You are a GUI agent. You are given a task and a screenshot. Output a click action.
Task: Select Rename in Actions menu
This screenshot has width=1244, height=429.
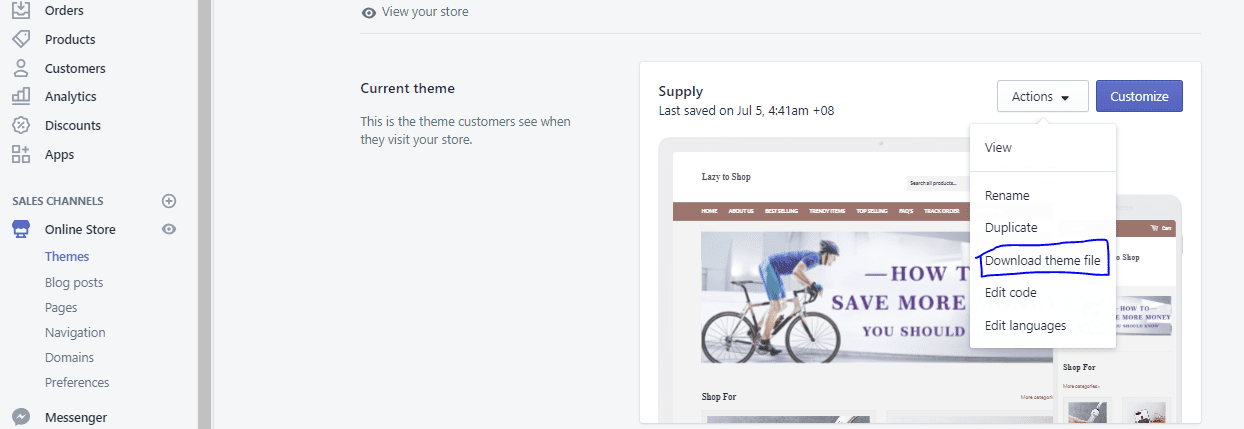pos(1007,196)
